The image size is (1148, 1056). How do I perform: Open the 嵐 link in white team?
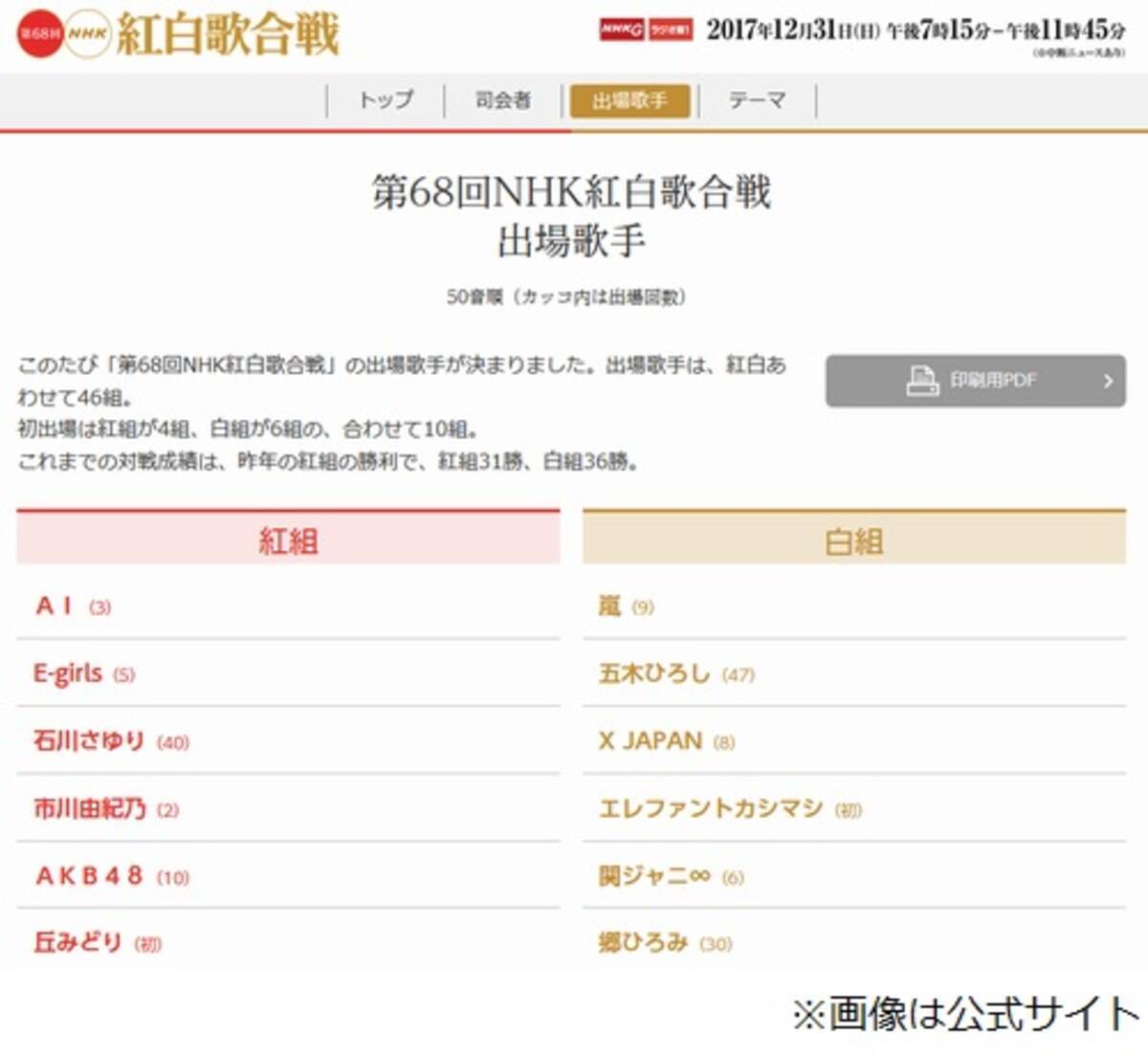(x=610, y=605)
